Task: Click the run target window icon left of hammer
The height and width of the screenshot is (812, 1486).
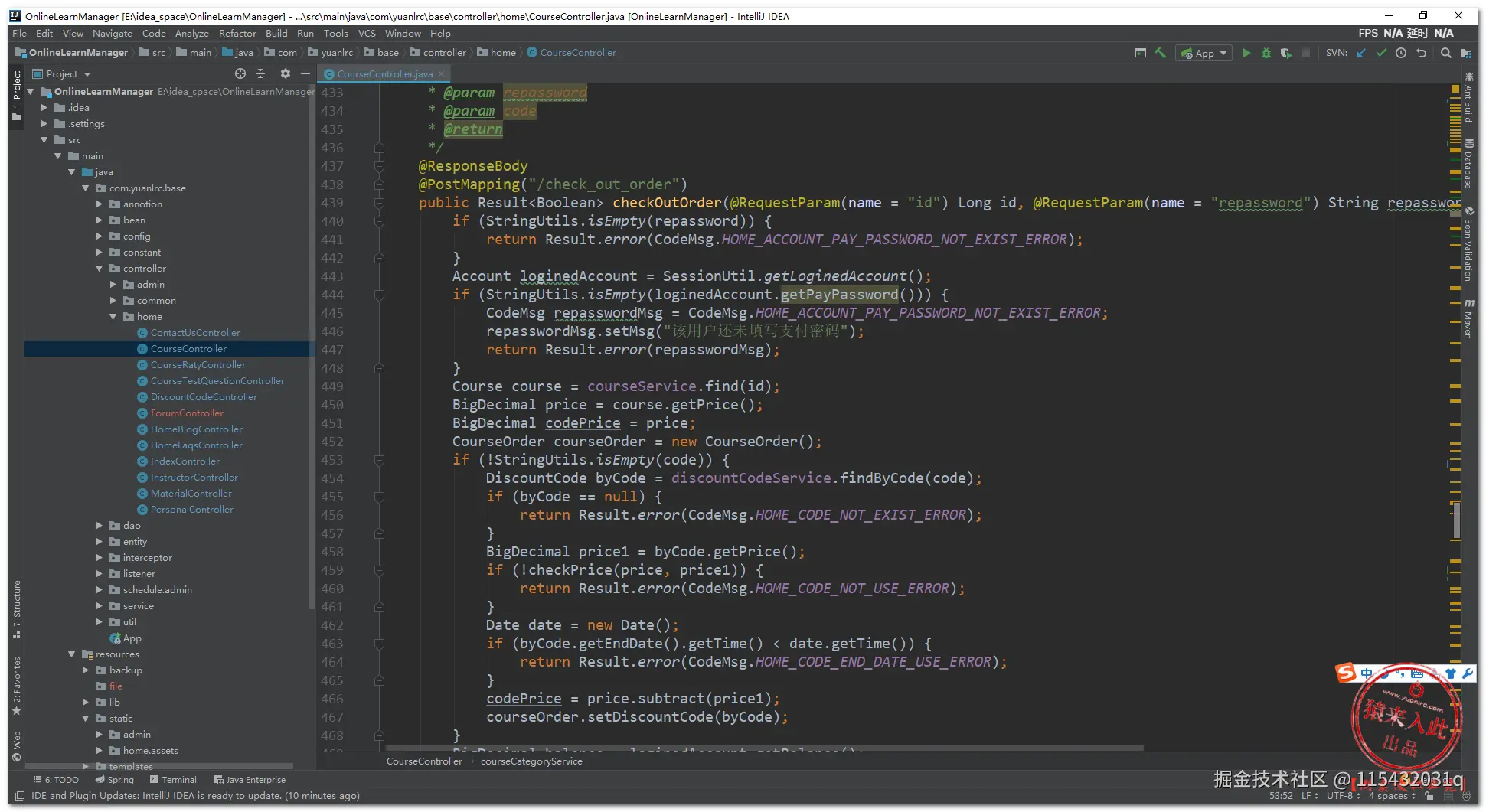Action: [x=1141, y=53]
